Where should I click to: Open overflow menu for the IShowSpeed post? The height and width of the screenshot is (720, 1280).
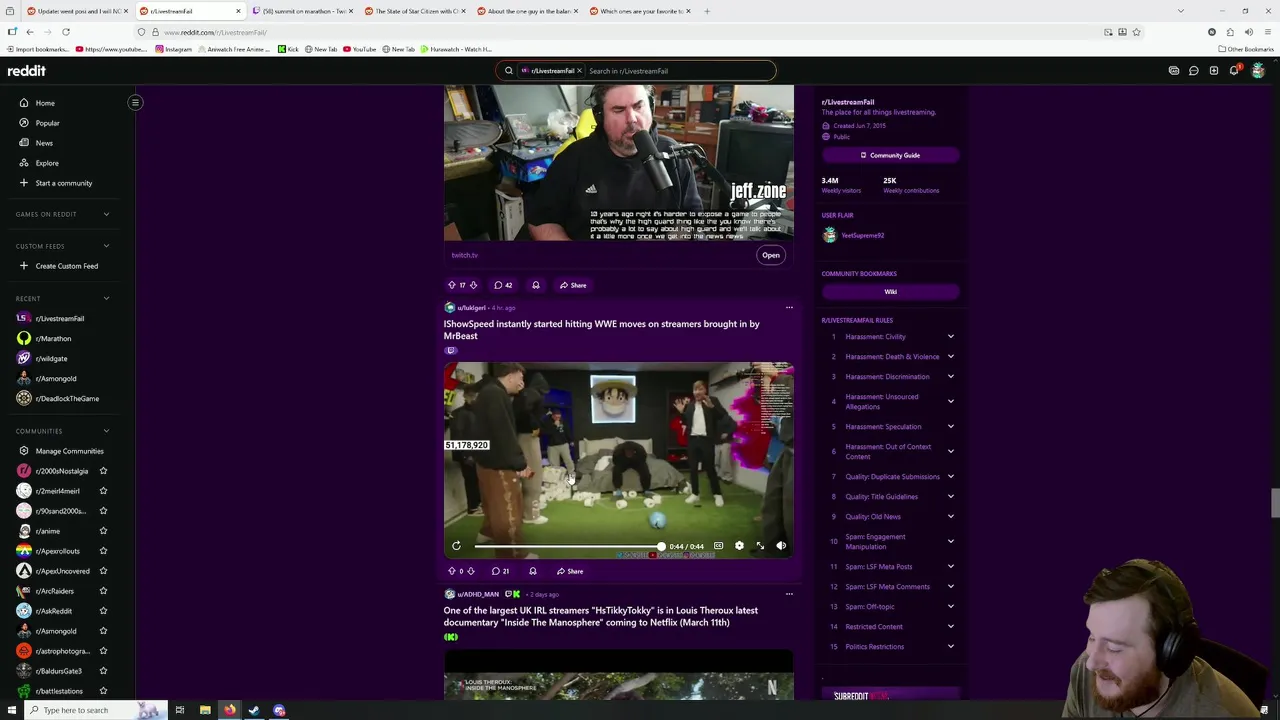(x=789, y=308)
